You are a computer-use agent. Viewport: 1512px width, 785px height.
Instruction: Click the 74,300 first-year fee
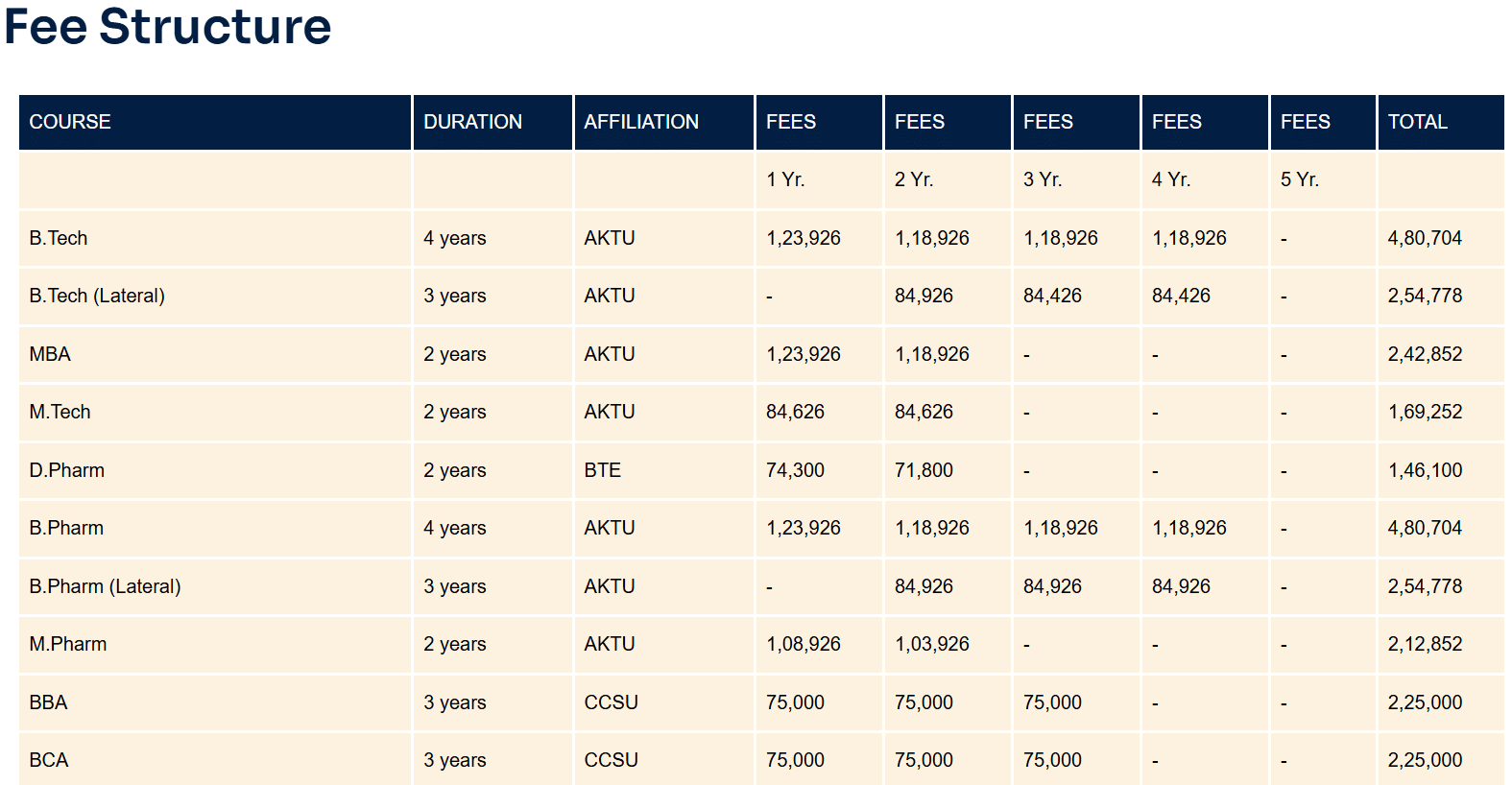(795, 470)
